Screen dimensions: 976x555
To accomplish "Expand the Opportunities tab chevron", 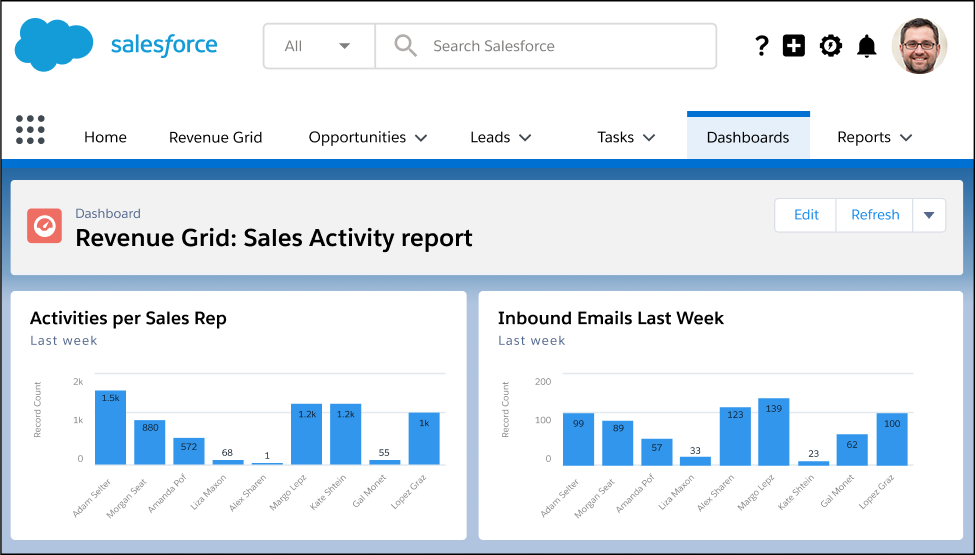I will coord(421,138).
